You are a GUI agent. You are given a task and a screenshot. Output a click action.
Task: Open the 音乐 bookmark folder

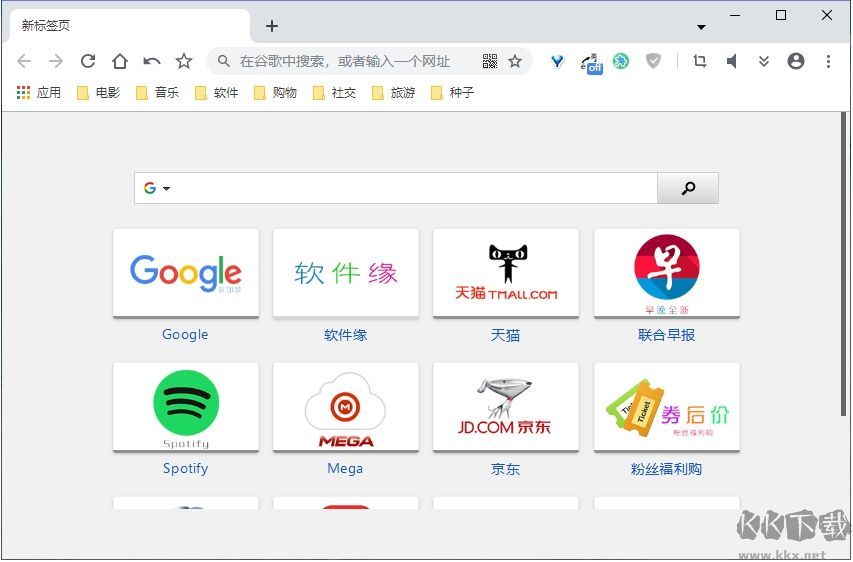157,92
